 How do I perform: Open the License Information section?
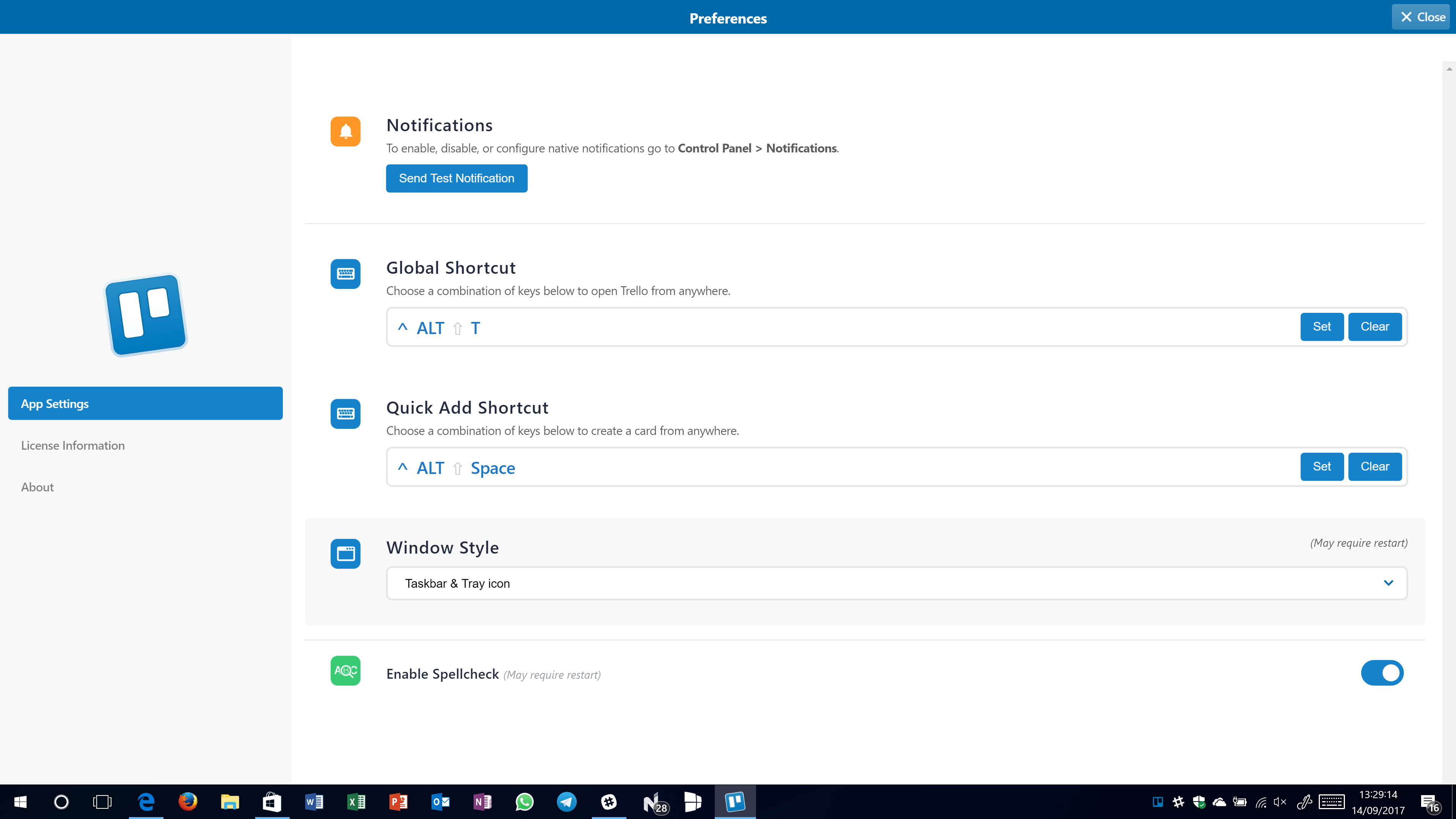(x=73, y=446)
